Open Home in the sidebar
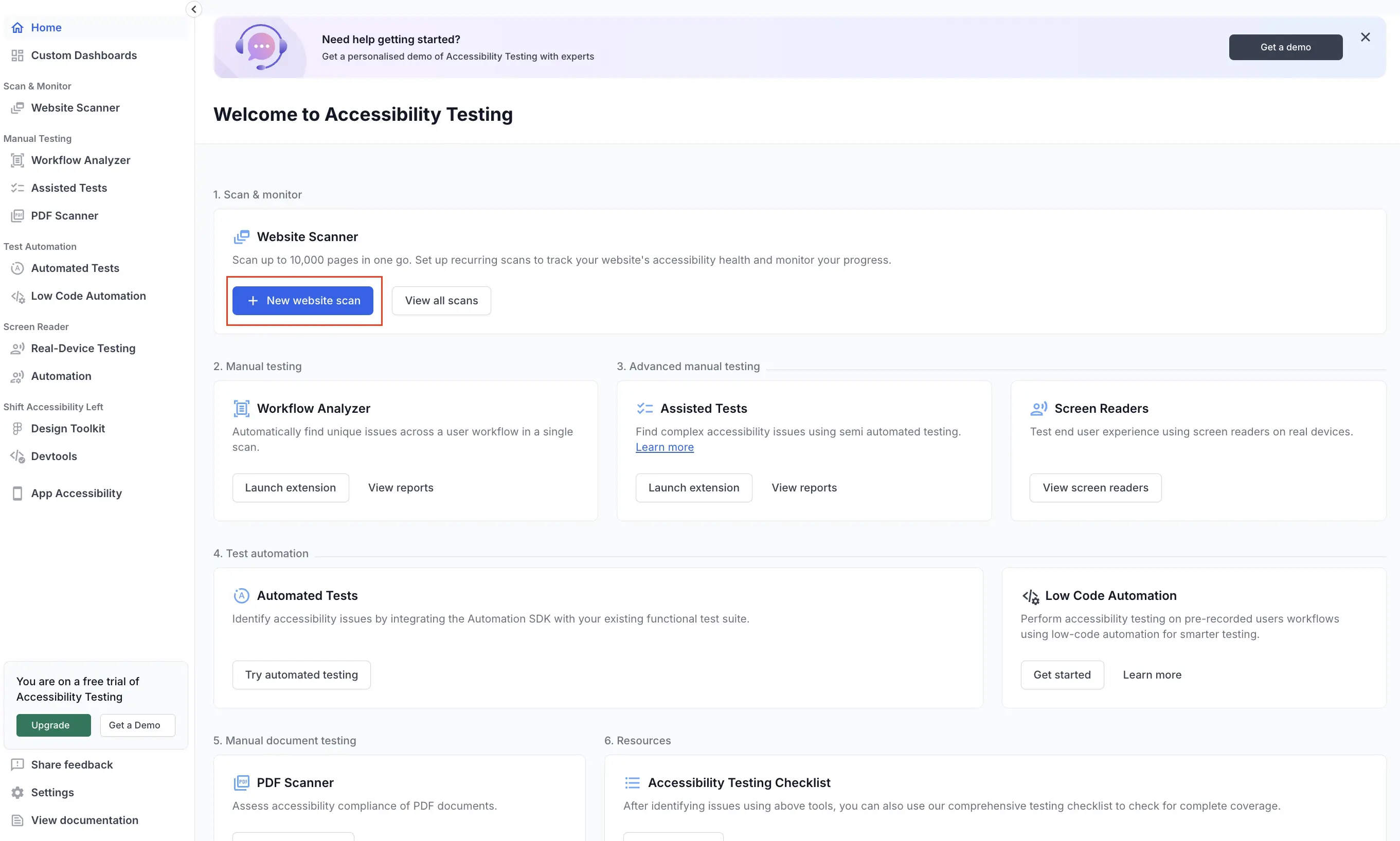The width and height of the screenshot is (1400, 841). [95, 27]
